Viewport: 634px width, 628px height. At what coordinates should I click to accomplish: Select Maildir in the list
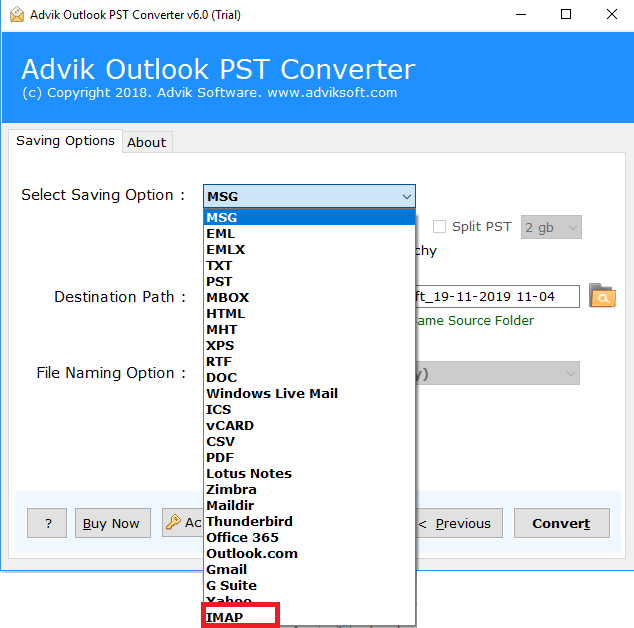tap(309, 505)
